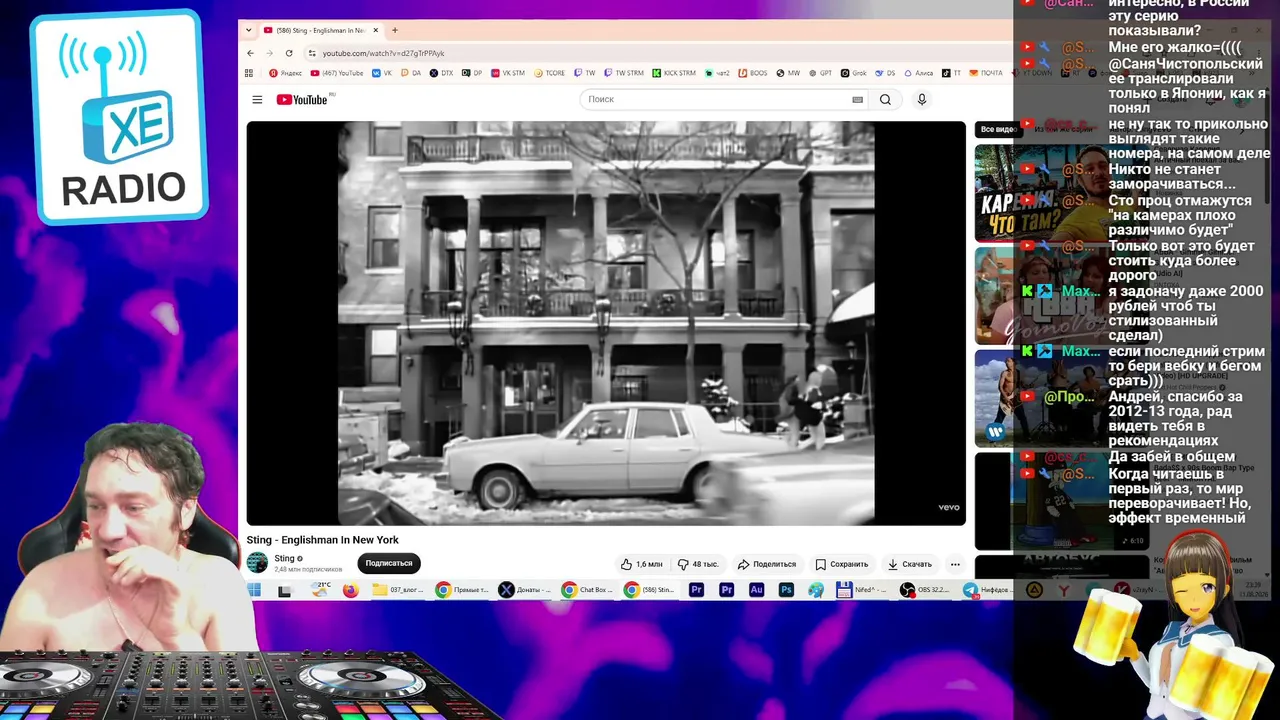Open the weather widget showing 21°C
This screenshot has height=720, width=1280.
pos(321,589)
